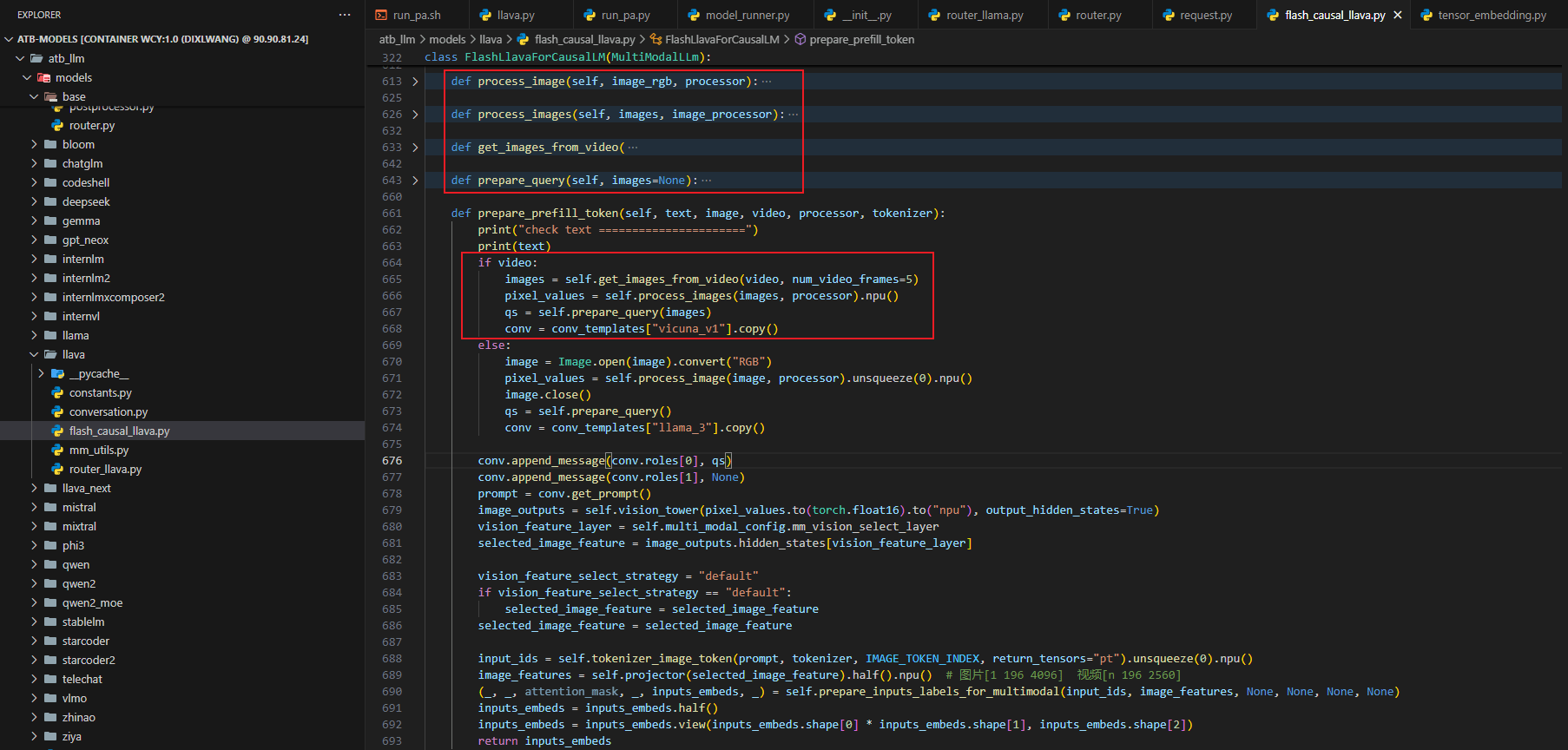Image resolution: width=1568 pixels, height=750 pixels.
Task: Expand the codeshell folder
Action: [34, 182]
